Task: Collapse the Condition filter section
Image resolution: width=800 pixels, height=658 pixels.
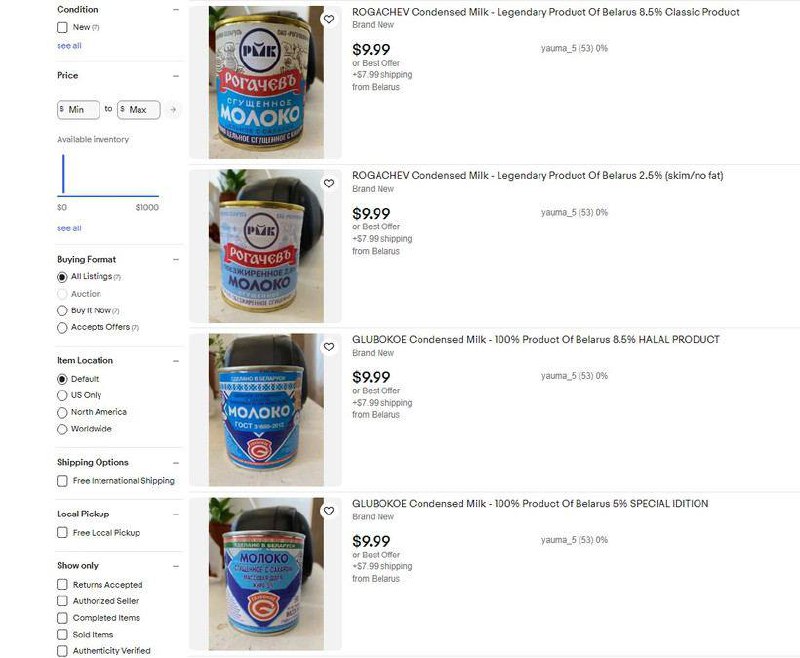Action: coord(176,10)
